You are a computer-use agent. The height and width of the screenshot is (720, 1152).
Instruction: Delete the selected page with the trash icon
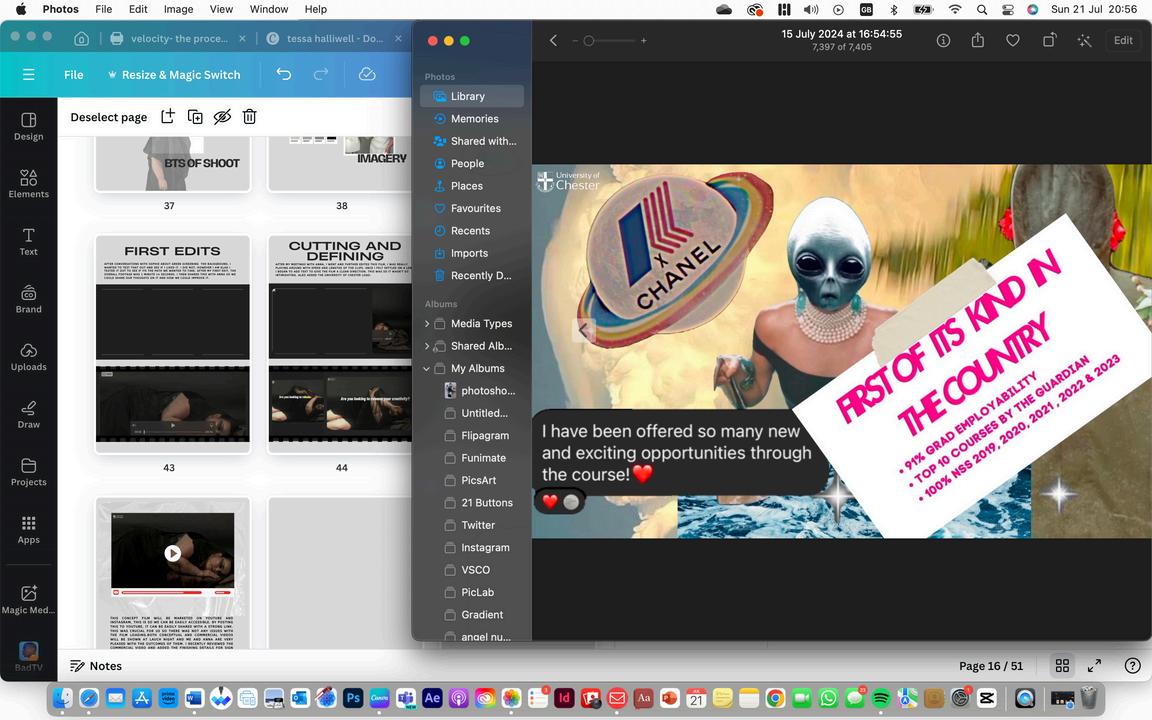coord(250,116)
